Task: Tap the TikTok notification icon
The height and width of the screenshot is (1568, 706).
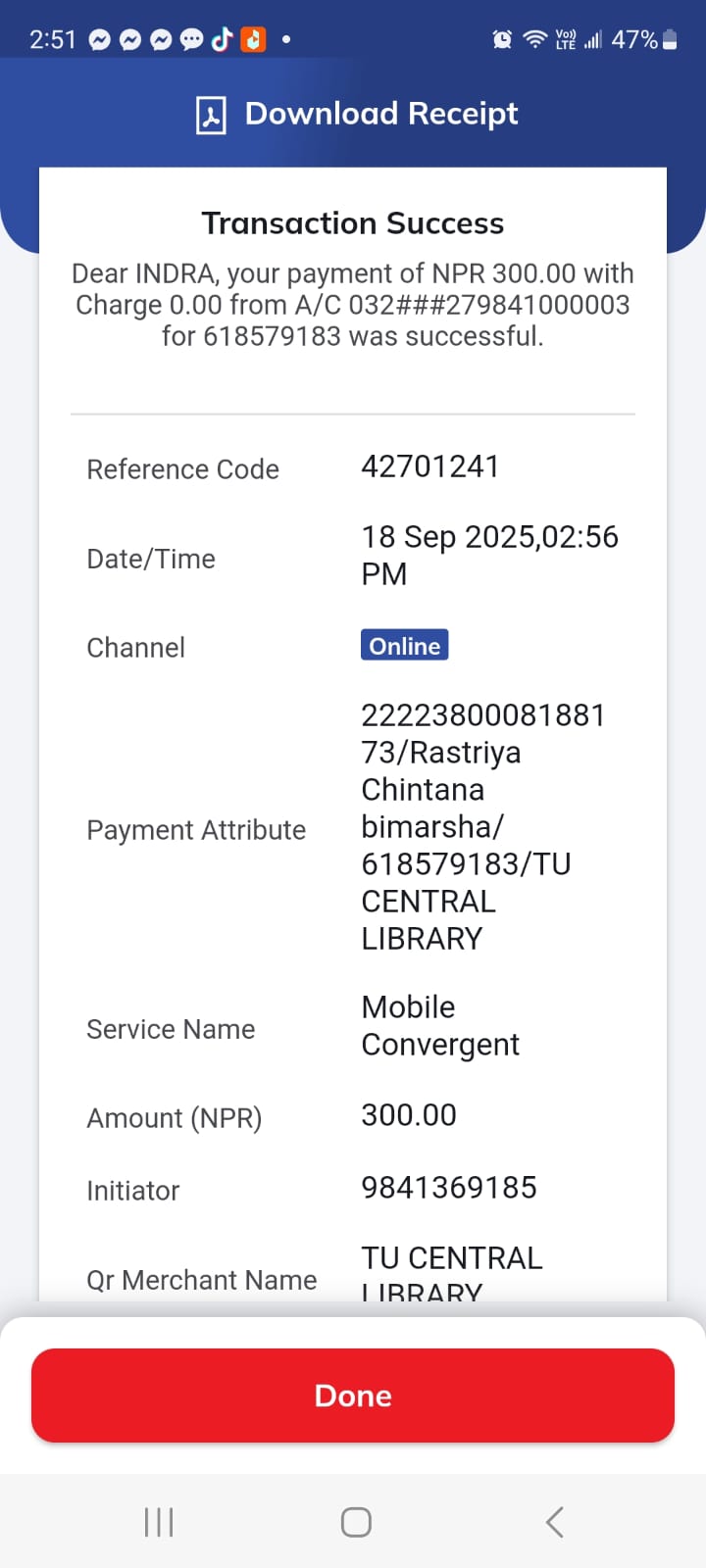Action: pyautogui.click(x=222, y=39)
